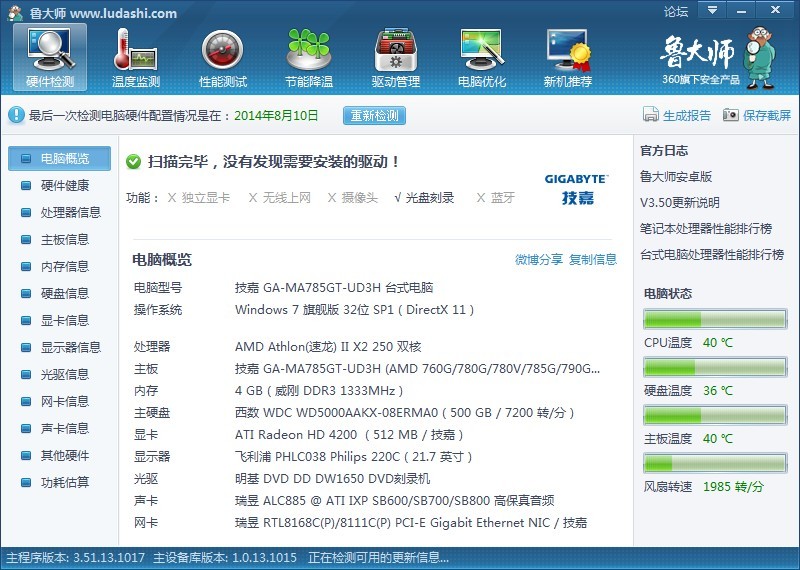800x570 pixels.
Task: Click the 保存截屏 camera icon
Action: 731,114
